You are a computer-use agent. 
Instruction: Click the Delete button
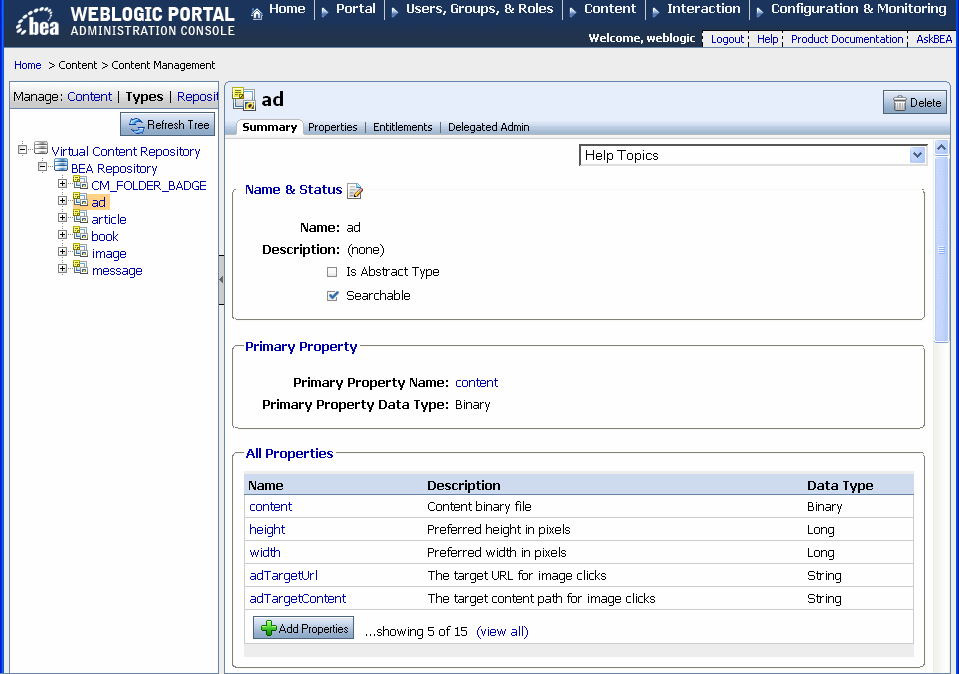pos(915,103)
